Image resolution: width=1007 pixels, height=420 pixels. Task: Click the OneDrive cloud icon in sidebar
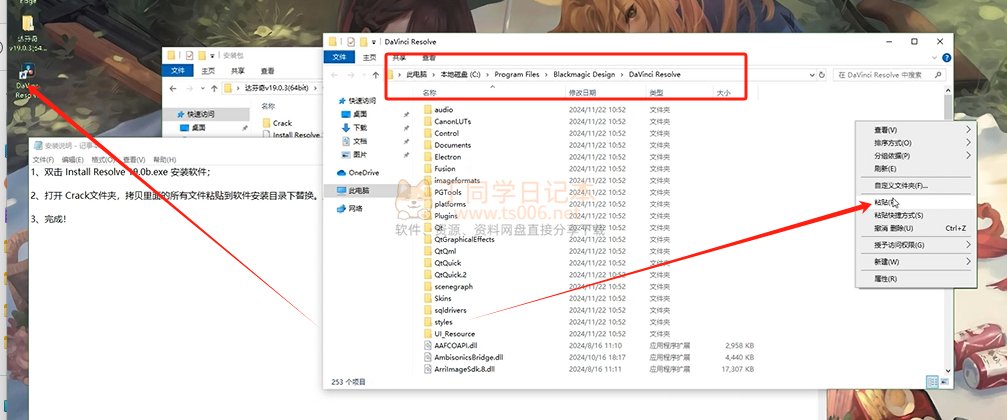(x=342, y=173)
